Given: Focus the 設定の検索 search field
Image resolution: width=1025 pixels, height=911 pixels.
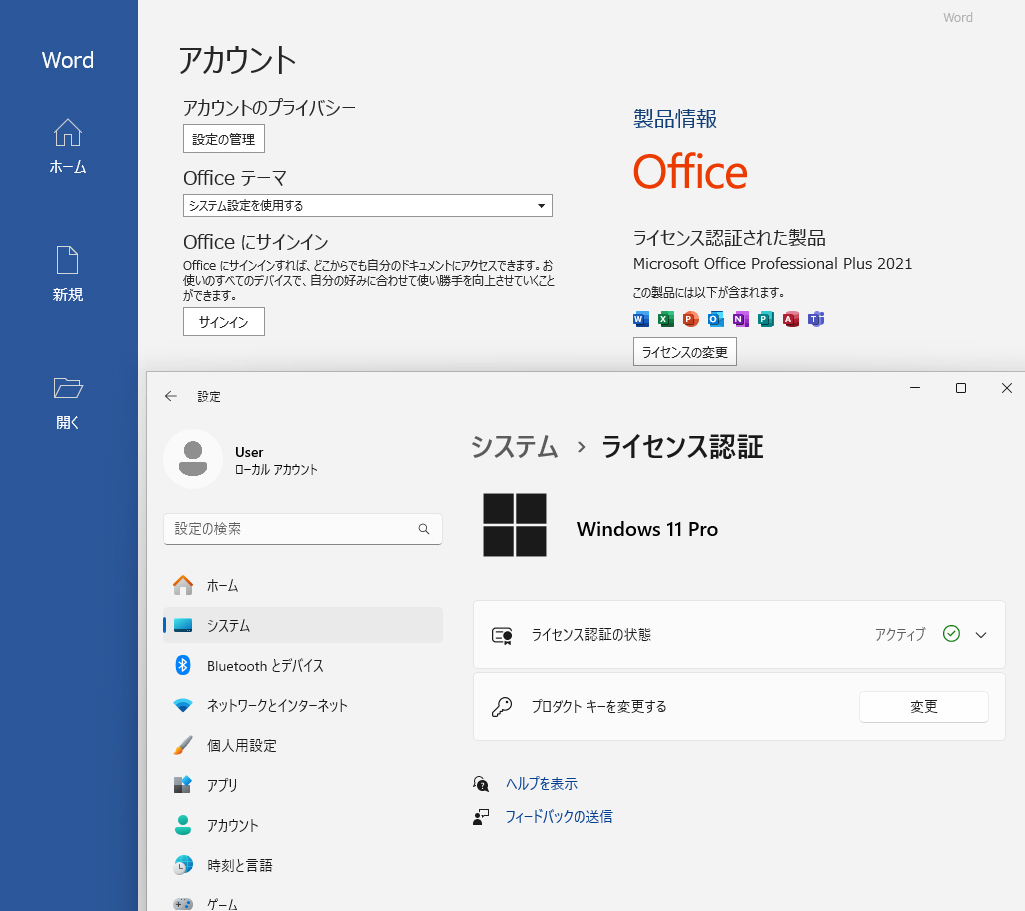Looking at the screenshot, I should [x=303, y=529].
